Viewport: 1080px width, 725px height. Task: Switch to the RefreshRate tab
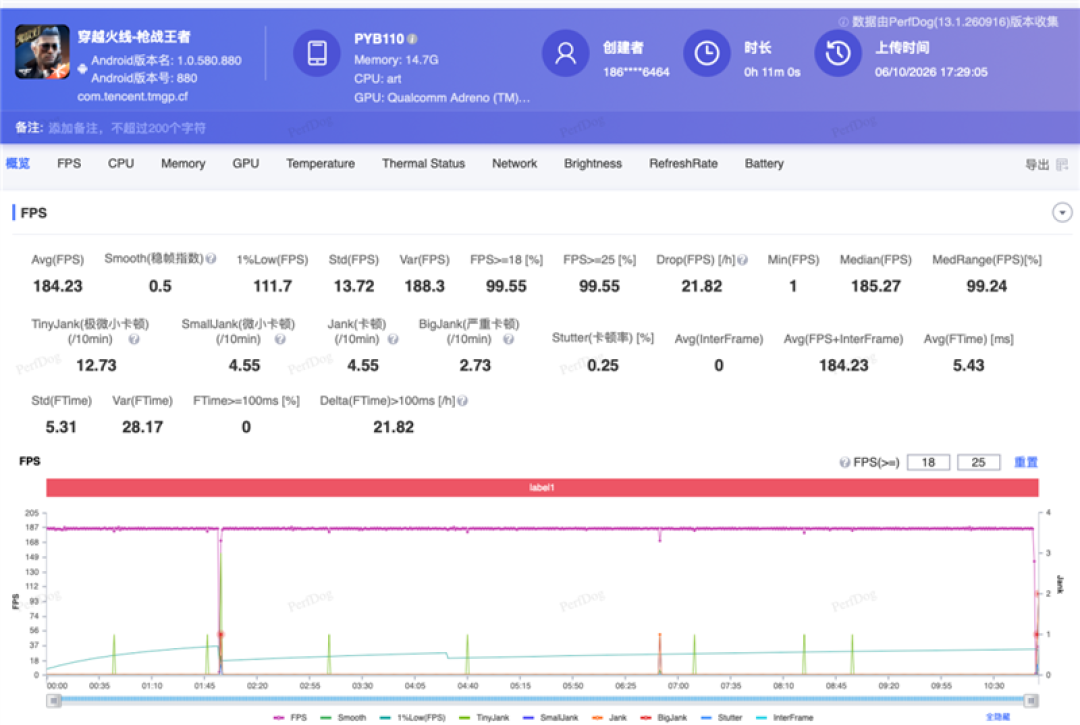coord(683,164)
